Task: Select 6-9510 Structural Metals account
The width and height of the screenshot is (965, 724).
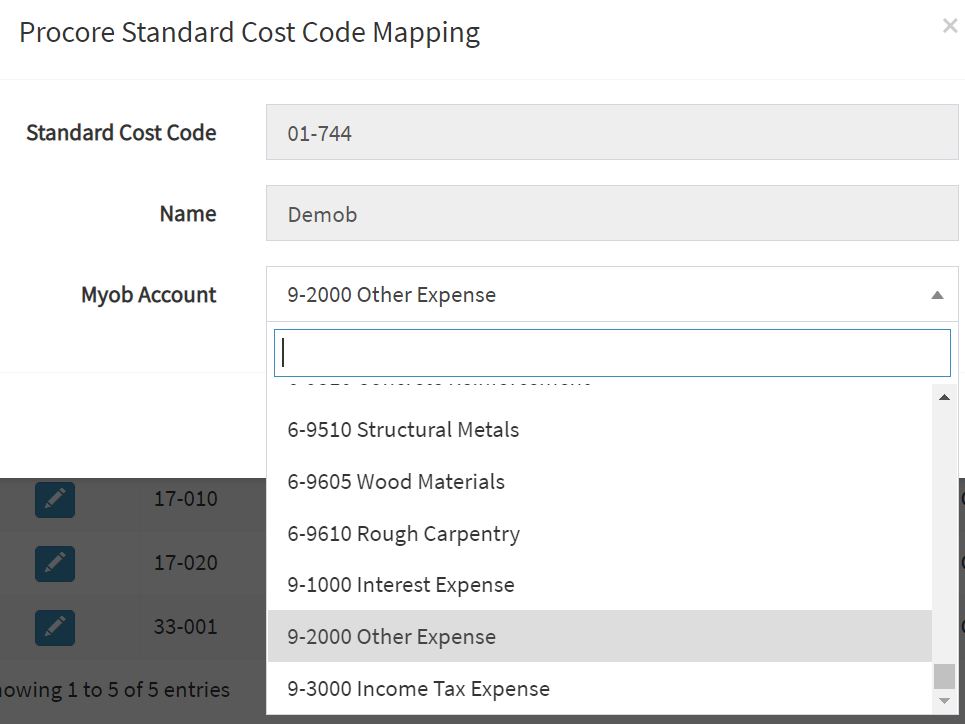Action: click(x=403, y=430)
